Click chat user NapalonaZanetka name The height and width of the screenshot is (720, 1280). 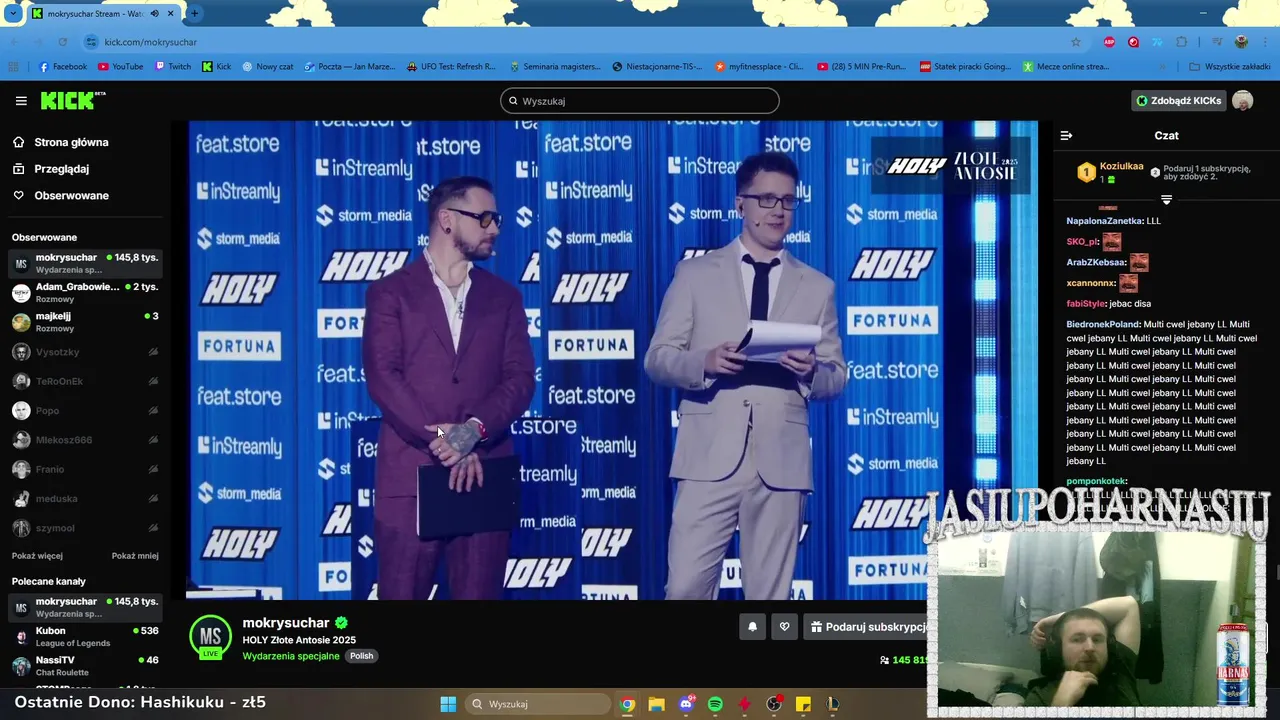pyautogui.click(x=1105, y=221)
